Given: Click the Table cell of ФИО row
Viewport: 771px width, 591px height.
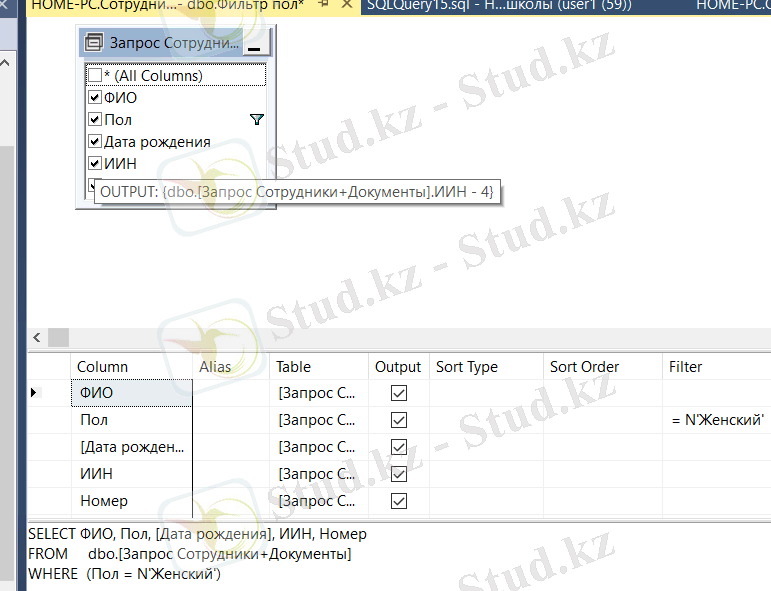Looking at the screenshot, I should pyautogui.click(x=319, y=393).
